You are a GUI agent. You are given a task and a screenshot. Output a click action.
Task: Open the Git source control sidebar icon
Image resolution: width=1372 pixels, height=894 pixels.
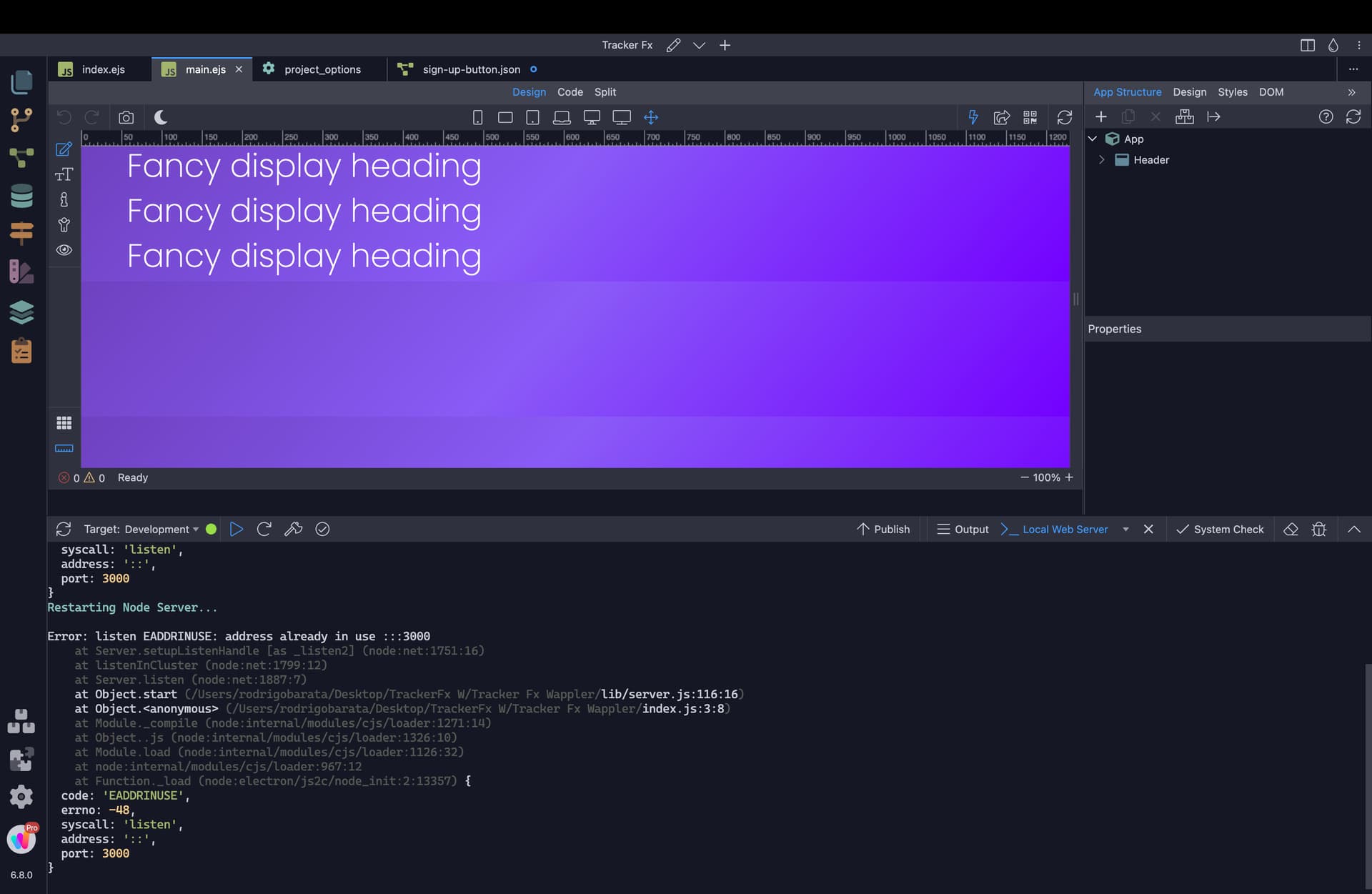tap(21, 119)
